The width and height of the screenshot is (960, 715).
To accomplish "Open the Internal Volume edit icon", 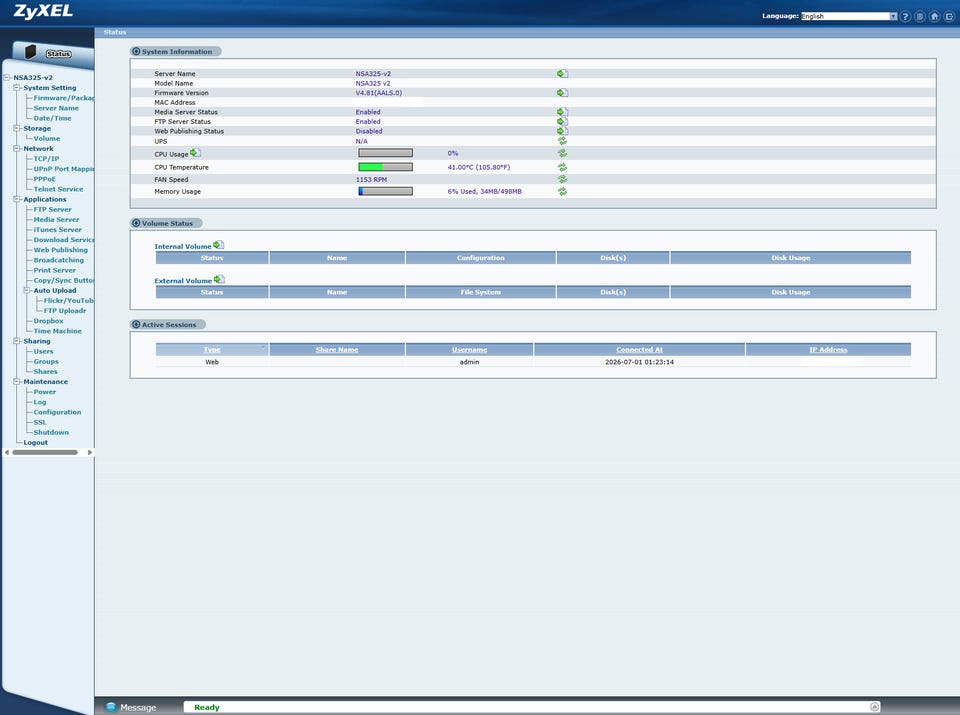I will point(219,245).
